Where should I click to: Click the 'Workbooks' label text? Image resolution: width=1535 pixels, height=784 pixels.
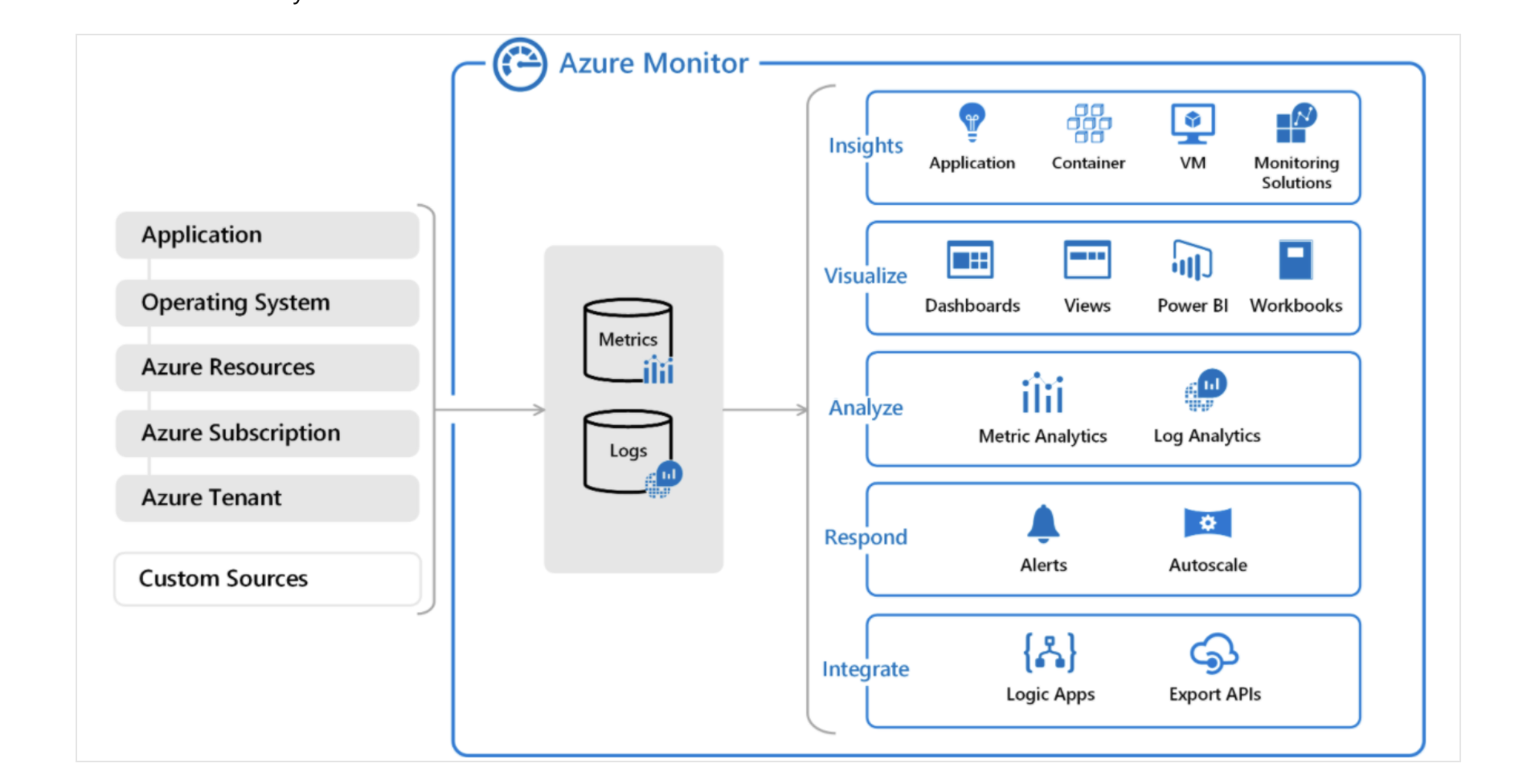(1296, 306)
